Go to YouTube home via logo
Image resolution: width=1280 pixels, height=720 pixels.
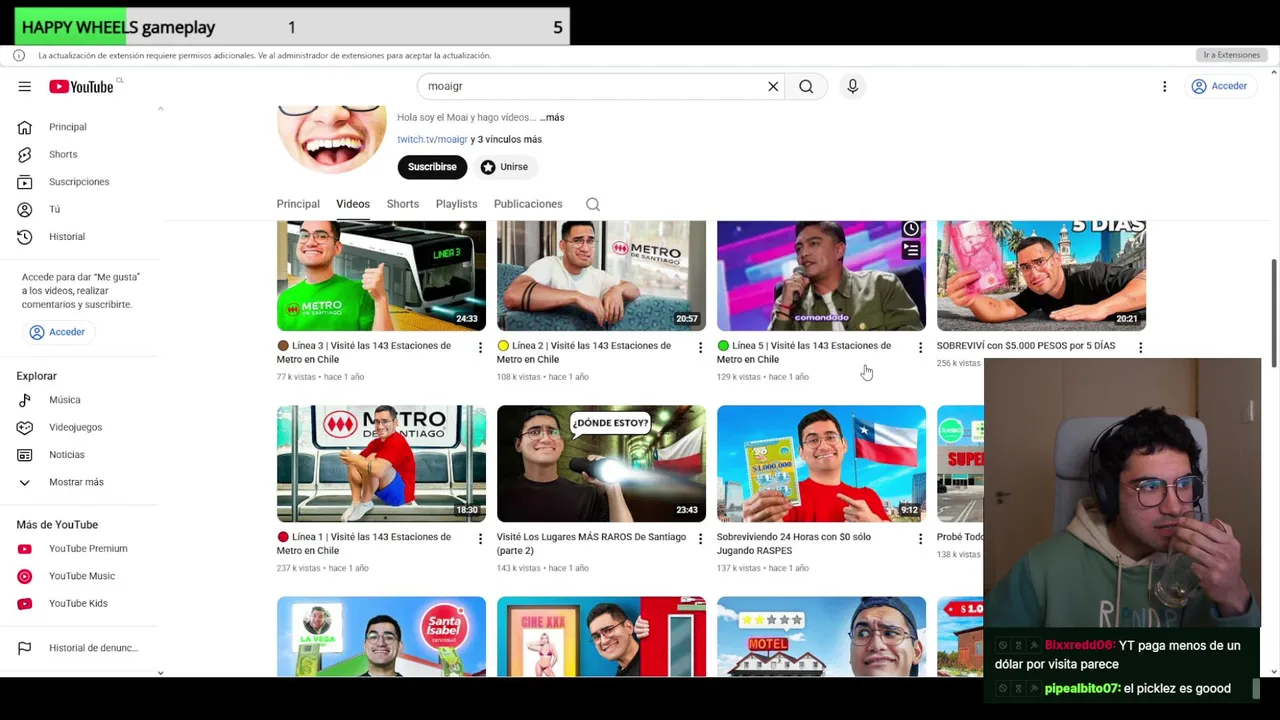(x=81, y=87)
